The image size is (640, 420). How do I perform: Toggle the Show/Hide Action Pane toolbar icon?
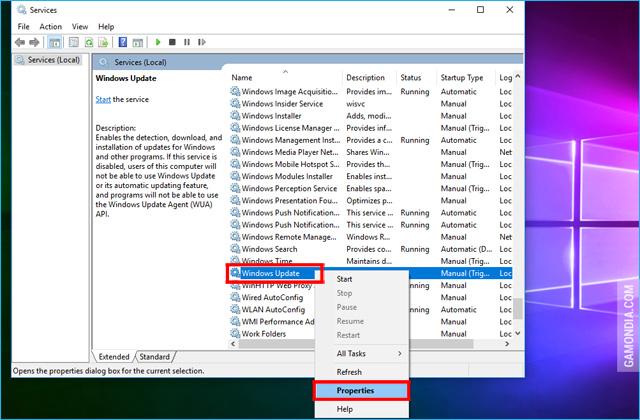click(138, 42)
